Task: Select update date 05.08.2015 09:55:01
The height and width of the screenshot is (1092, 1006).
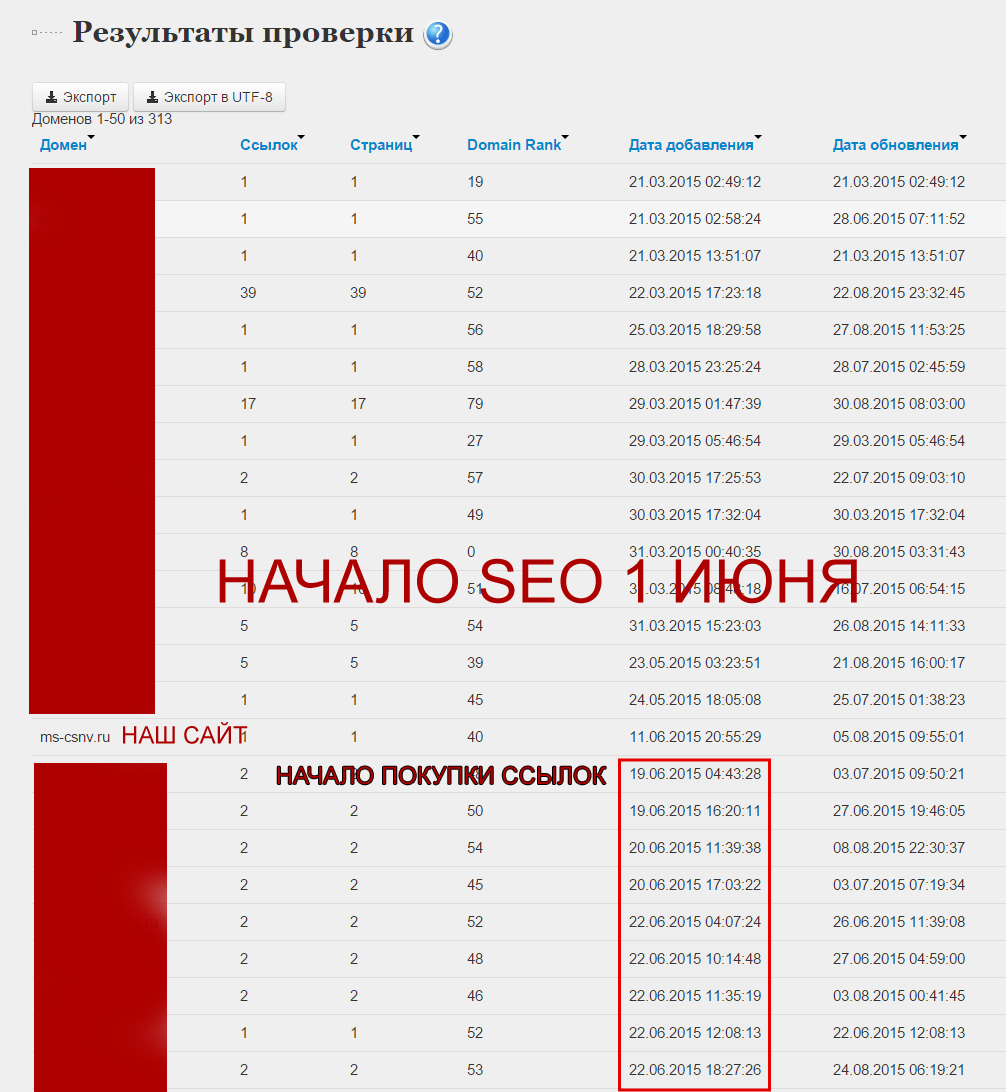Action: coord(899,737)
